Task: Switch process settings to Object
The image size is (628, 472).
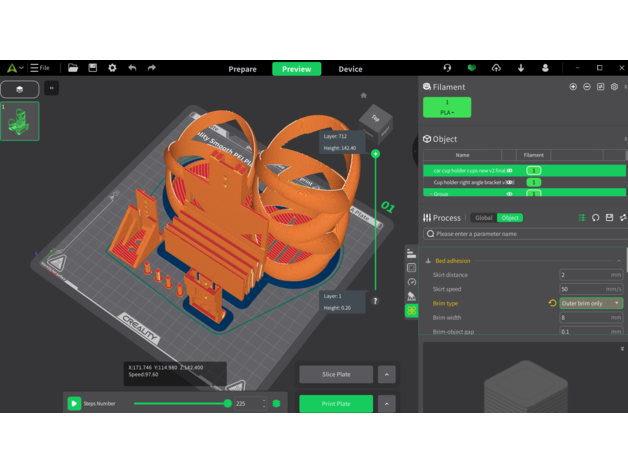Action: coord(510,217)
